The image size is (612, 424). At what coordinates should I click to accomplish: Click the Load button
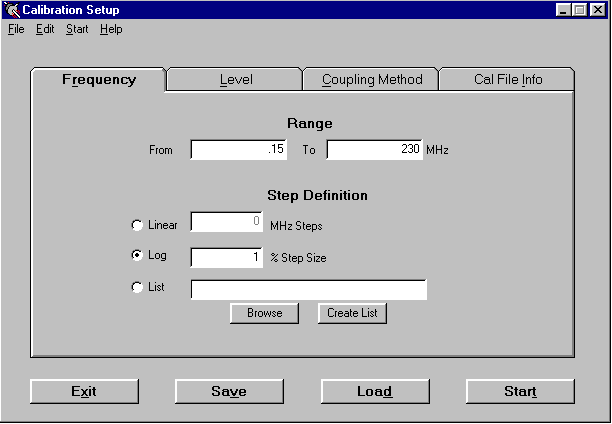374,391
